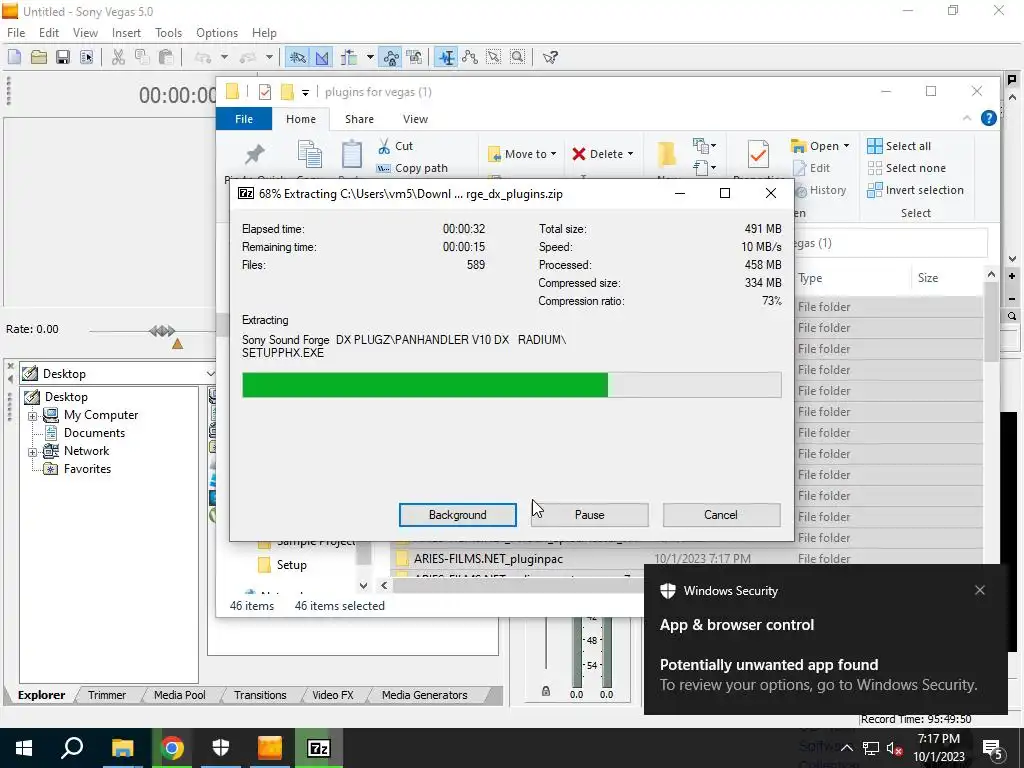The height and width of the screenshot is (768, 1024).
Task: Open the blue File tab in Explorer
Action: (x=244, y=119)
